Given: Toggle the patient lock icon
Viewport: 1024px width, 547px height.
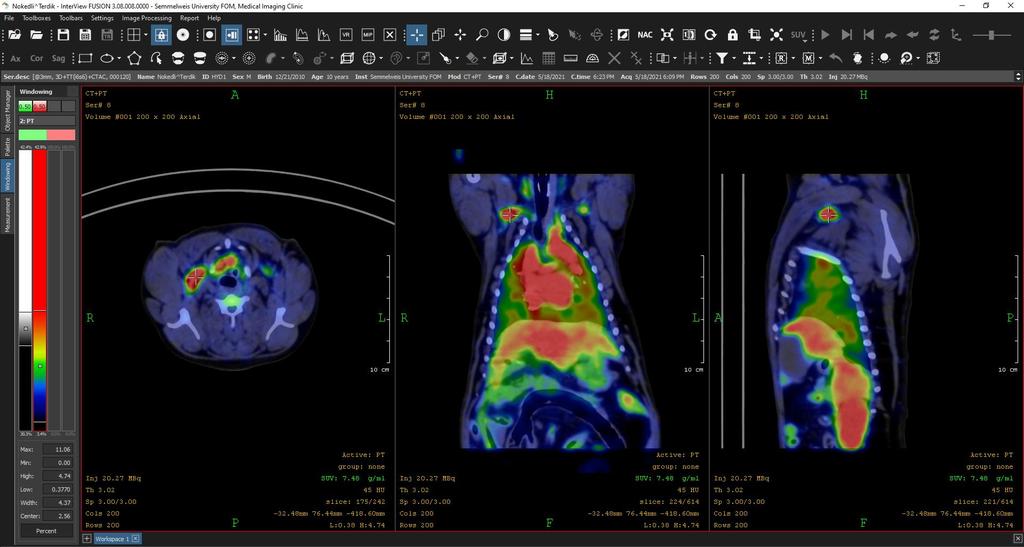Looking at the screenshot, I should (x=161, y=35).
